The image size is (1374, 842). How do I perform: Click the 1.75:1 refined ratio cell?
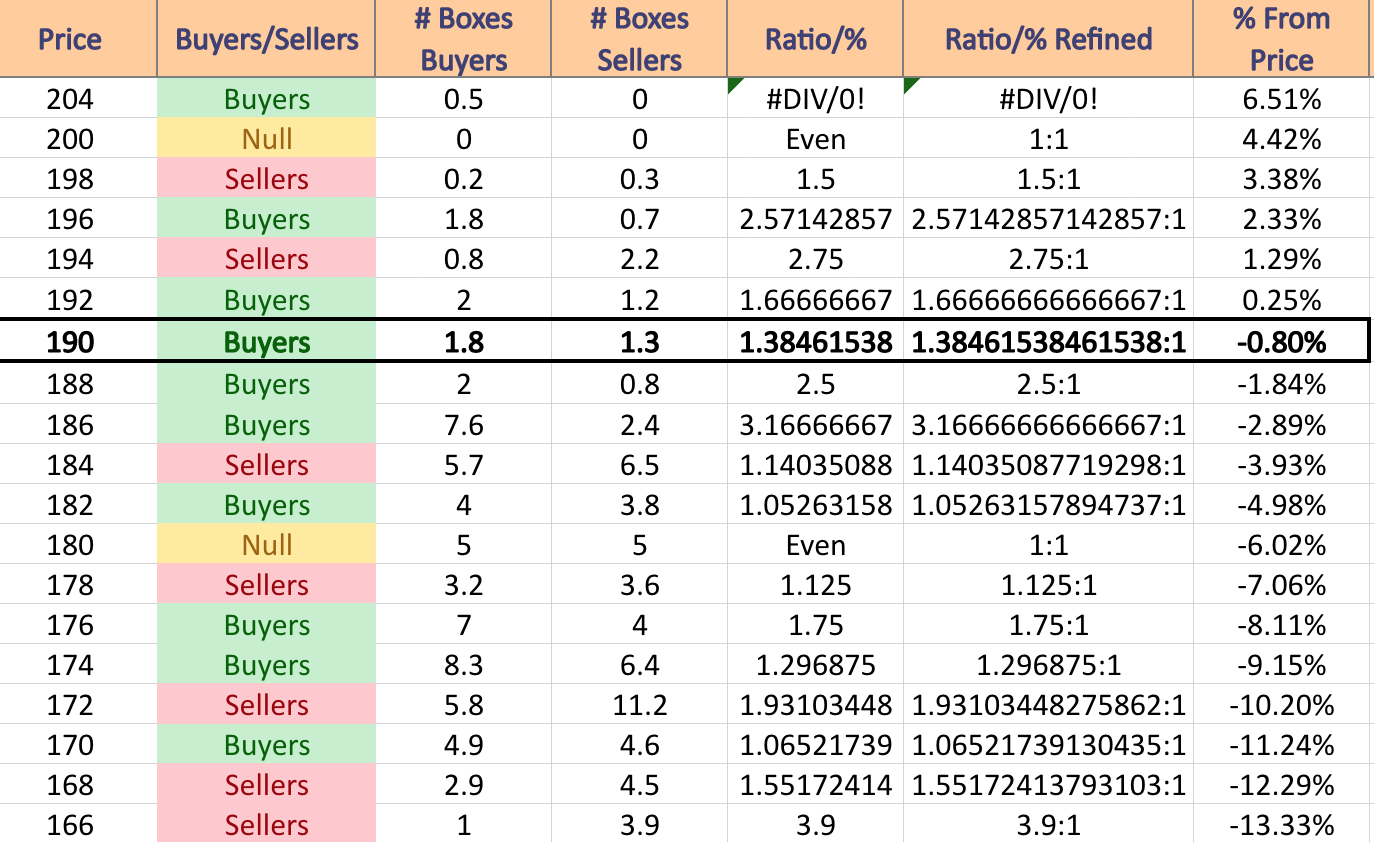tap(1048, 625)
